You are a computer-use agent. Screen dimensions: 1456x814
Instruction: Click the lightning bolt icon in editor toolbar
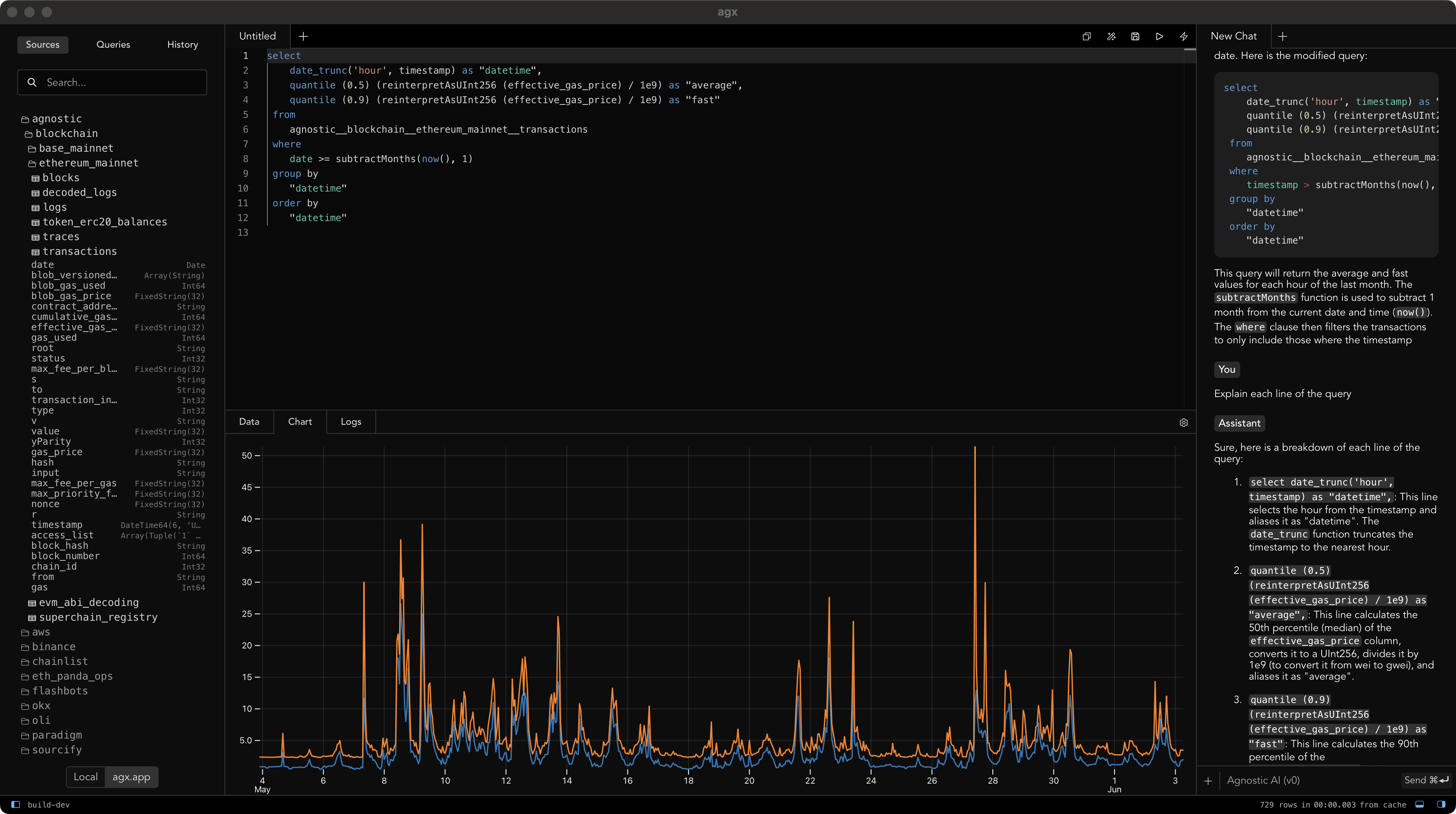[1183, 36]
